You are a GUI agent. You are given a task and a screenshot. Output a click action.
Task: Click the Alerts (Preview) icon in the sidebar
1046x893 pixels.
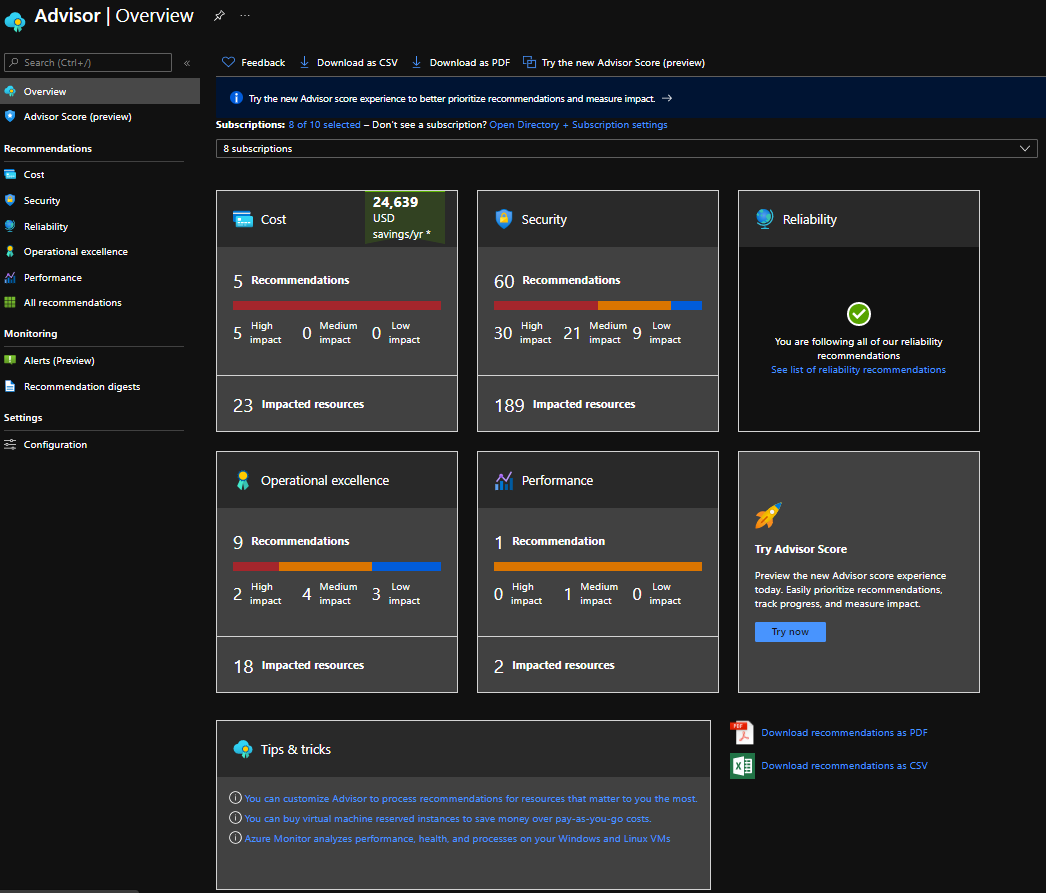click(x=10, y=360)
